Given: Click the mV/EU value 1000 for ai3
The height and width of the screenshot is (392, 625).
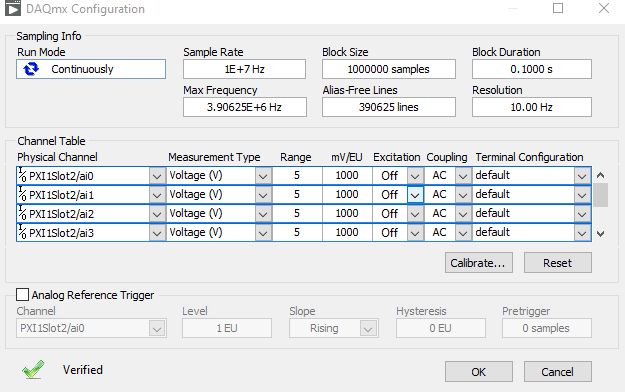Looking at the screenshot, I should tap(347, 232).
